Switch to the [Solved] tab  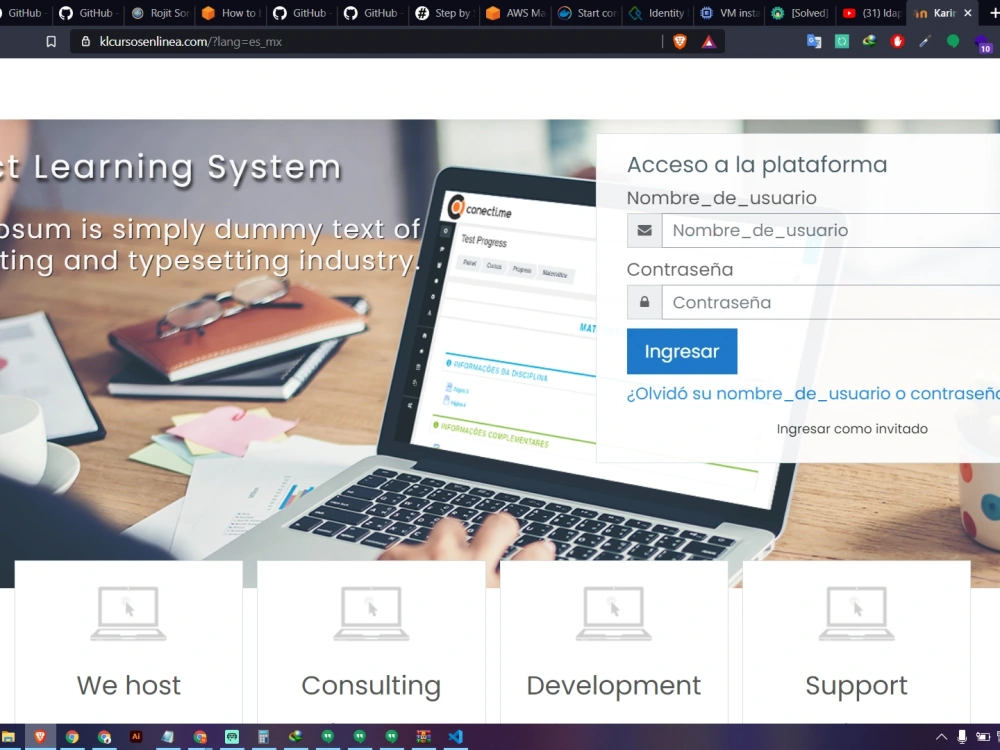coord(802,13)
